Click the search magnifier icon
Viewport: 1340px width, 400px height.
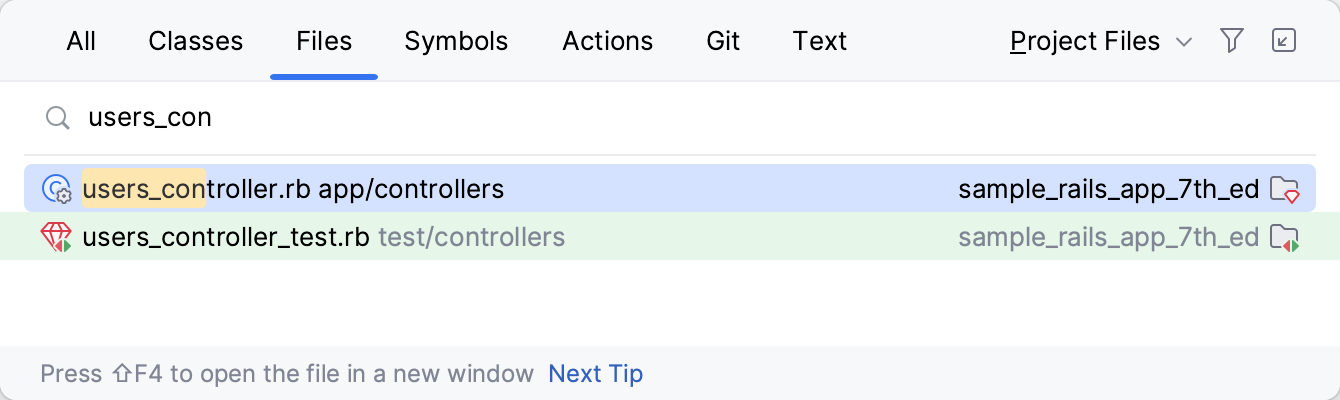click(58, 118)
